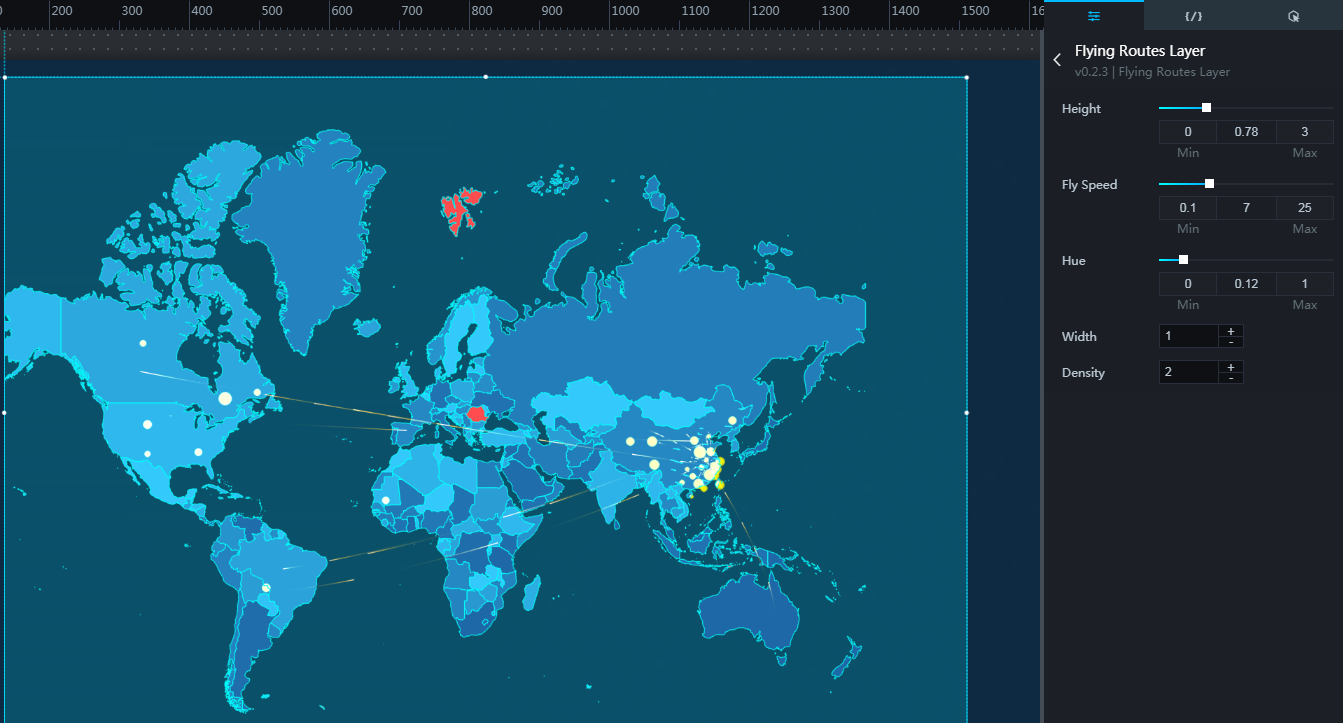Open the settings configuration tab
Viewport: 1343px width, 723px height.
tap(1093, 16)
